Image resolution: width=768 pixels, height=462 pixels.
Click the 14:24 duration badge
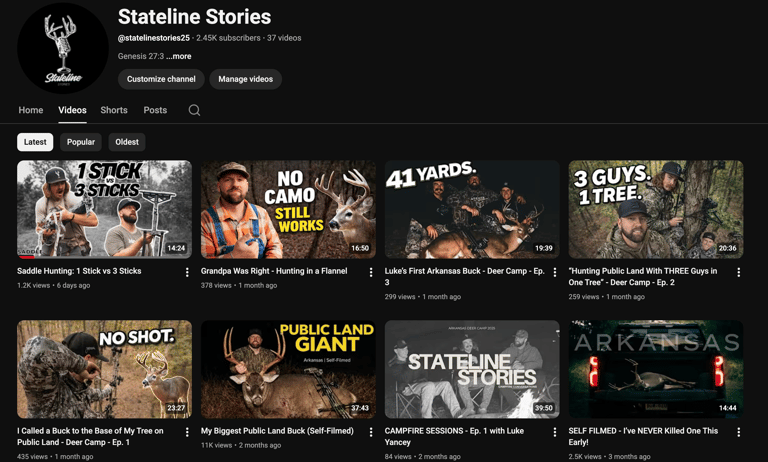coord(176,248)
